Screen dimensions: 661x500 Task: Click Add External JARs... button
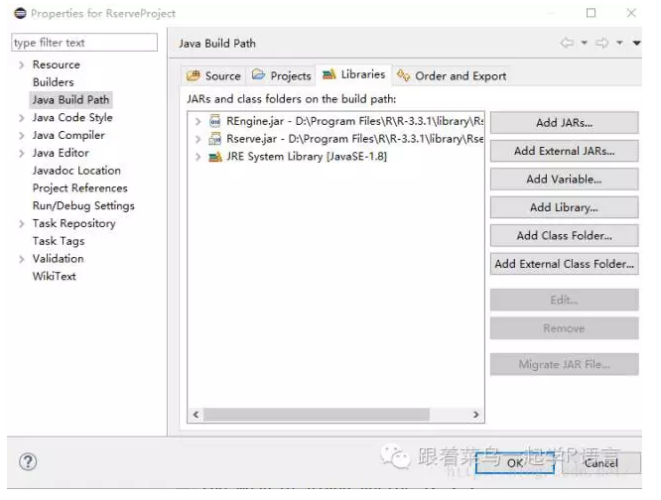tap(564, 151)
